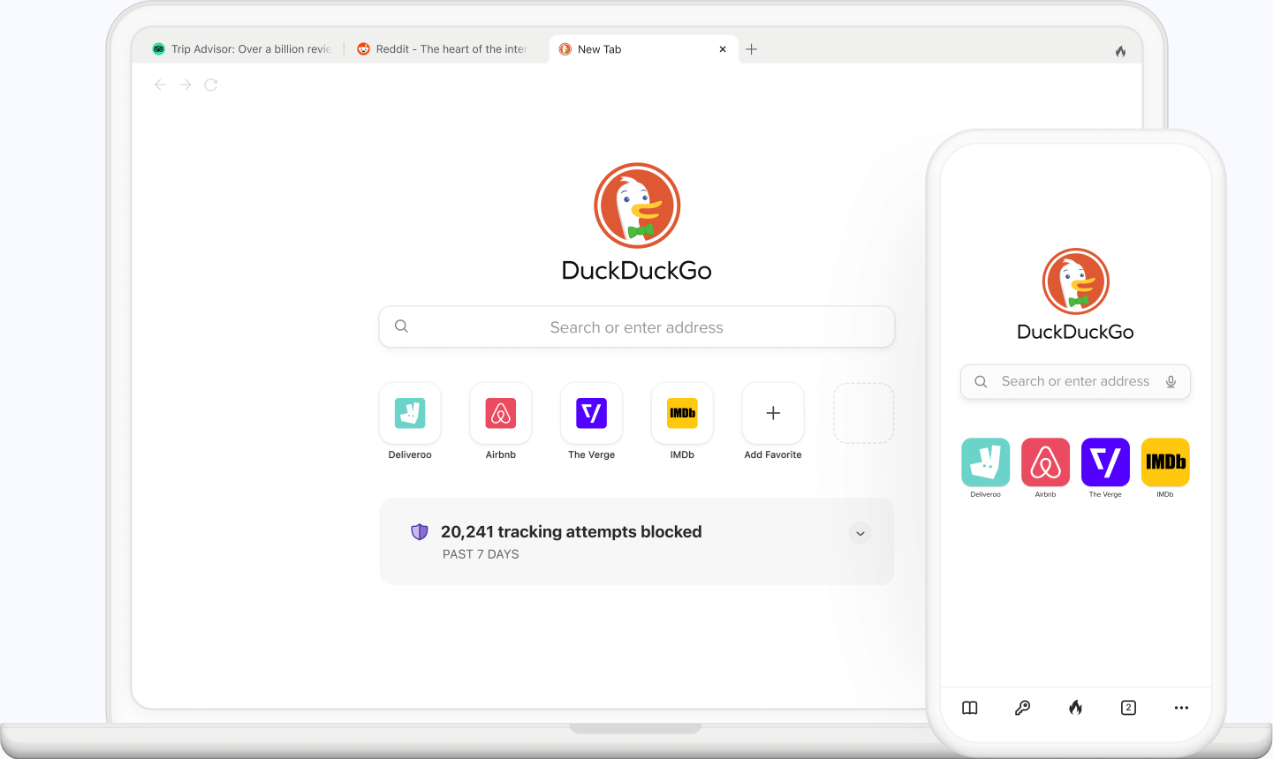
Task: Open passwords key icon on phone
Action: point(1022,708)
